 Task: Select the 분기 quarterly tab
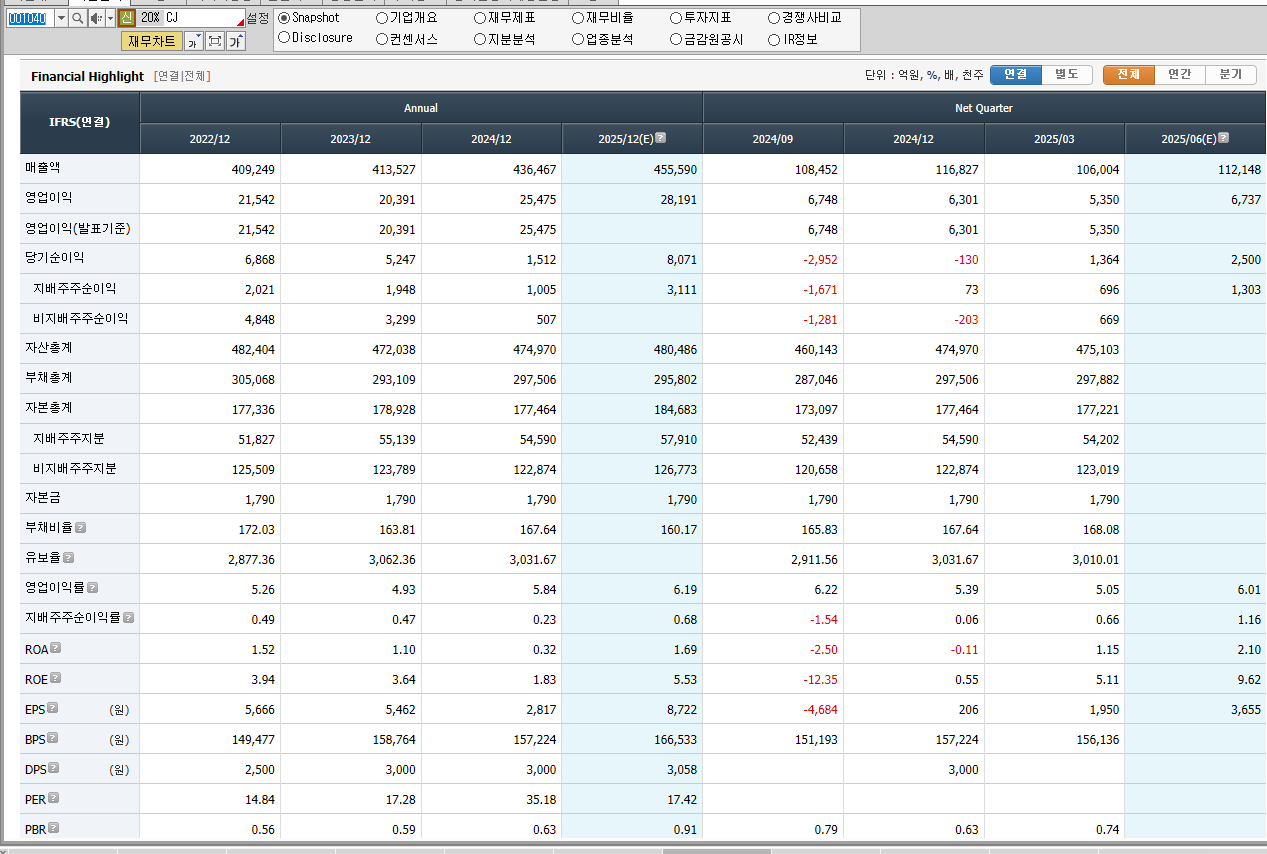pyautogui.click(x=1231, y=75)
